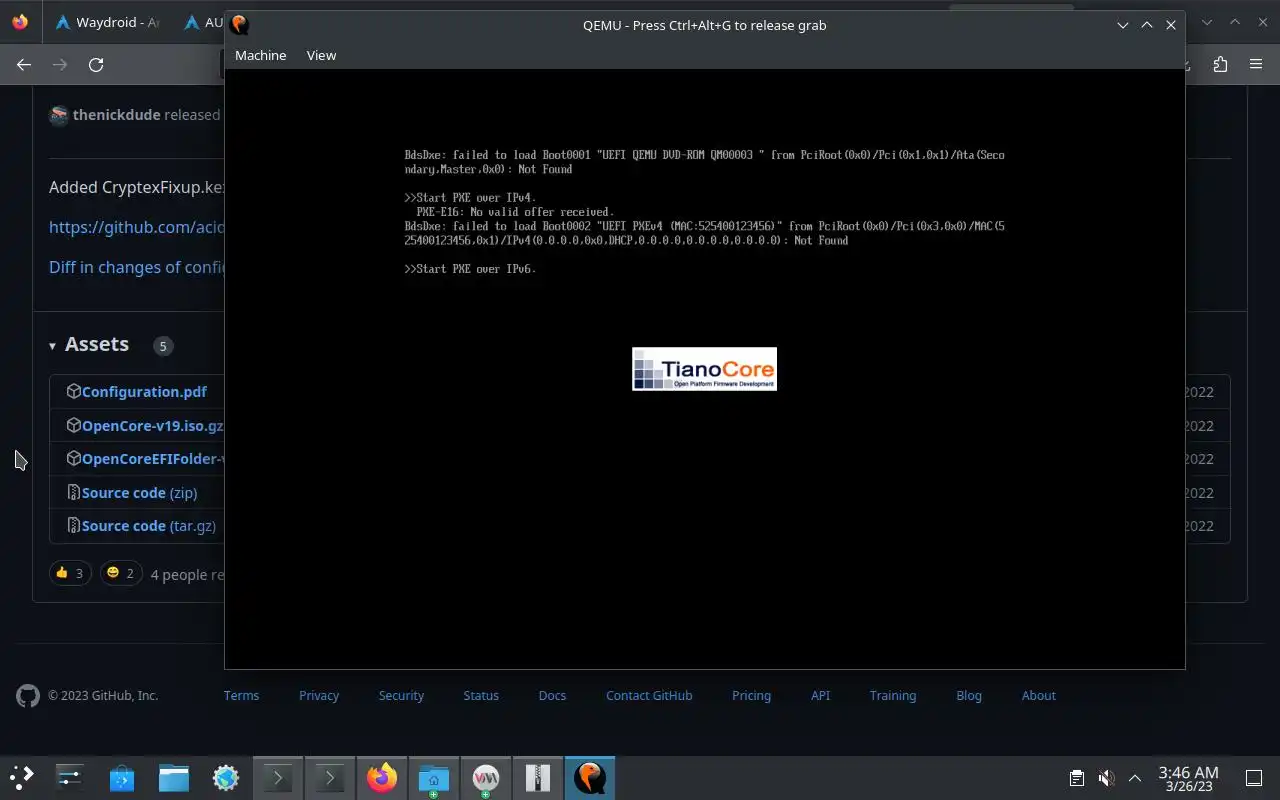Go back in the browser
Screen dimensions: 1280x800
tap(24, 64)
